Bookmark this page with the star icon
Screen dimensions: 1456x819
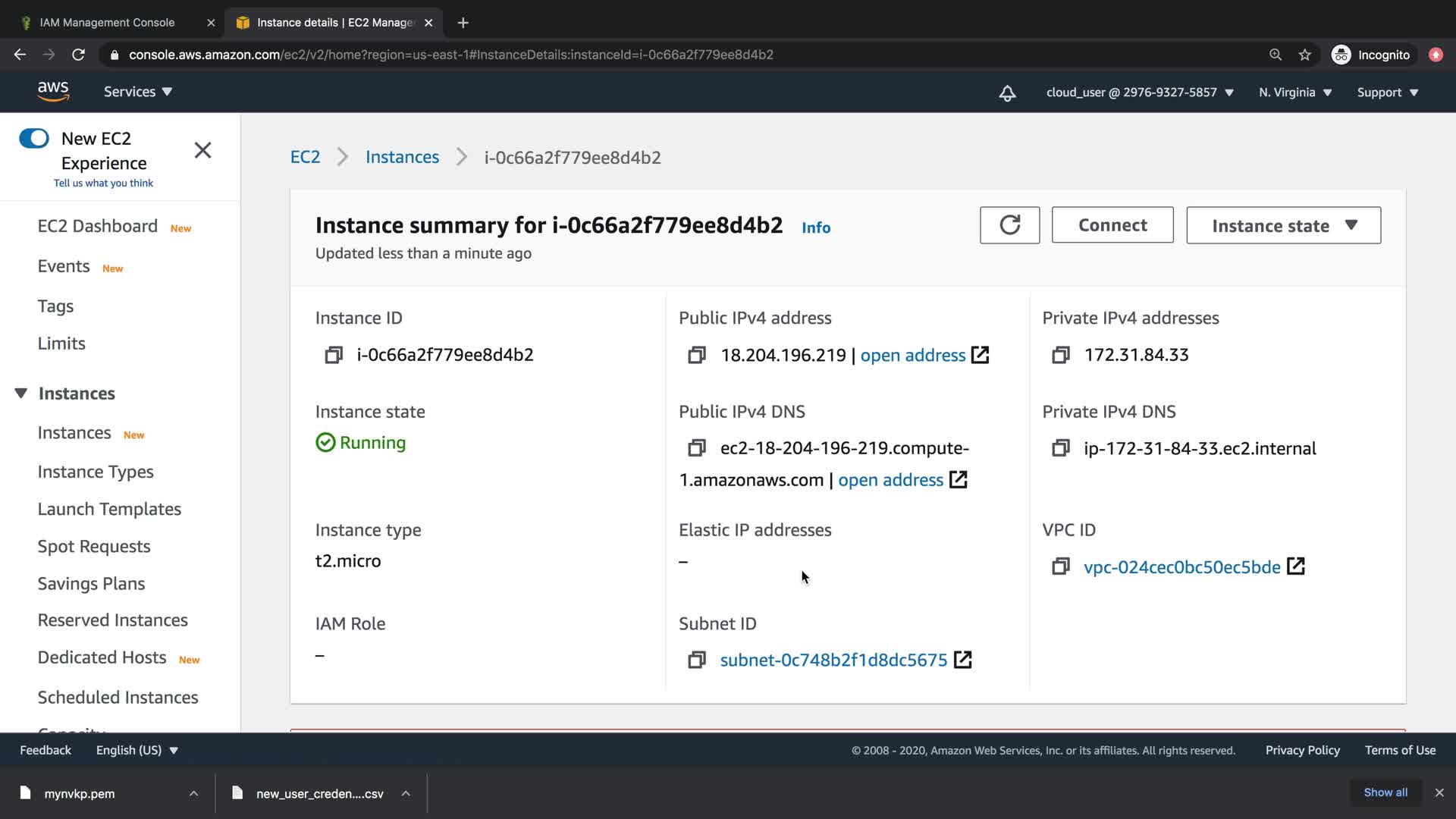[1304, 55]
